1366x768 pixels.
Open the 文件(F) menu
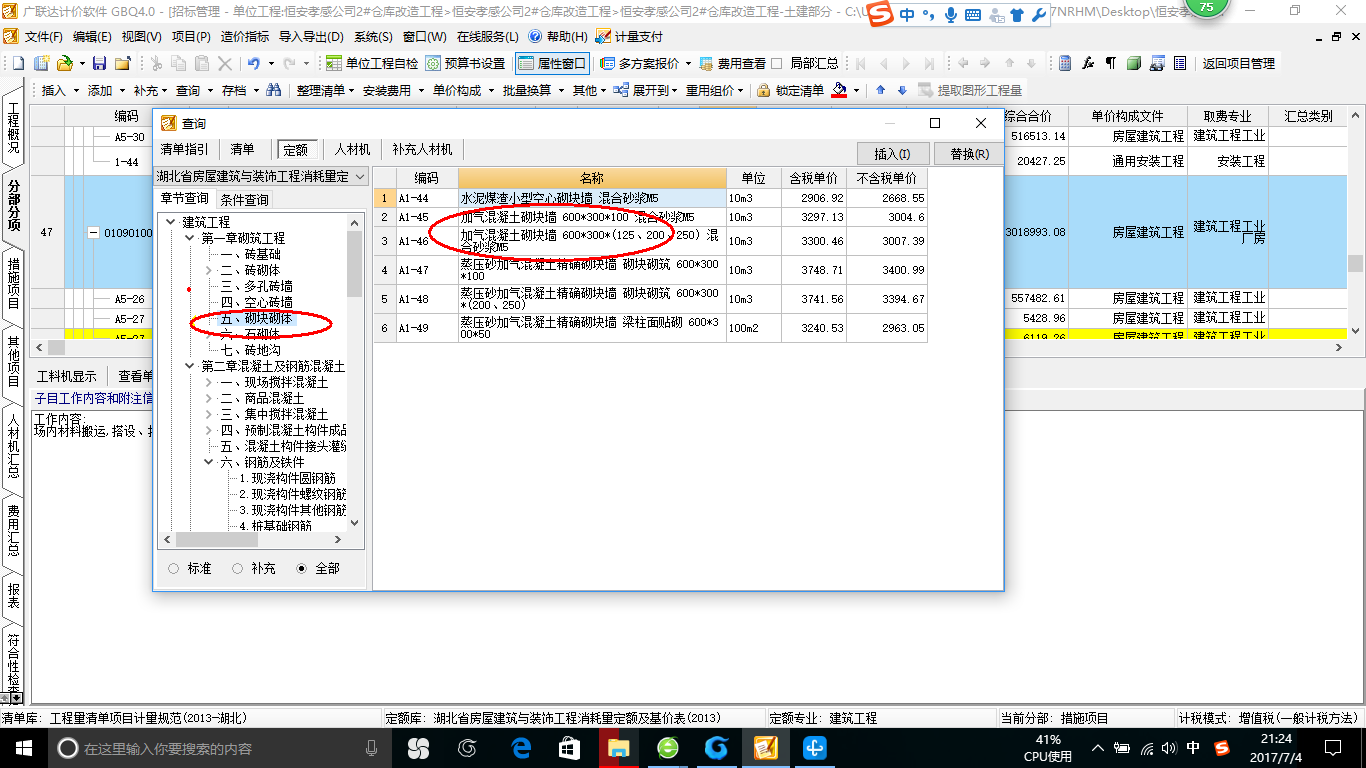point(43,36)
